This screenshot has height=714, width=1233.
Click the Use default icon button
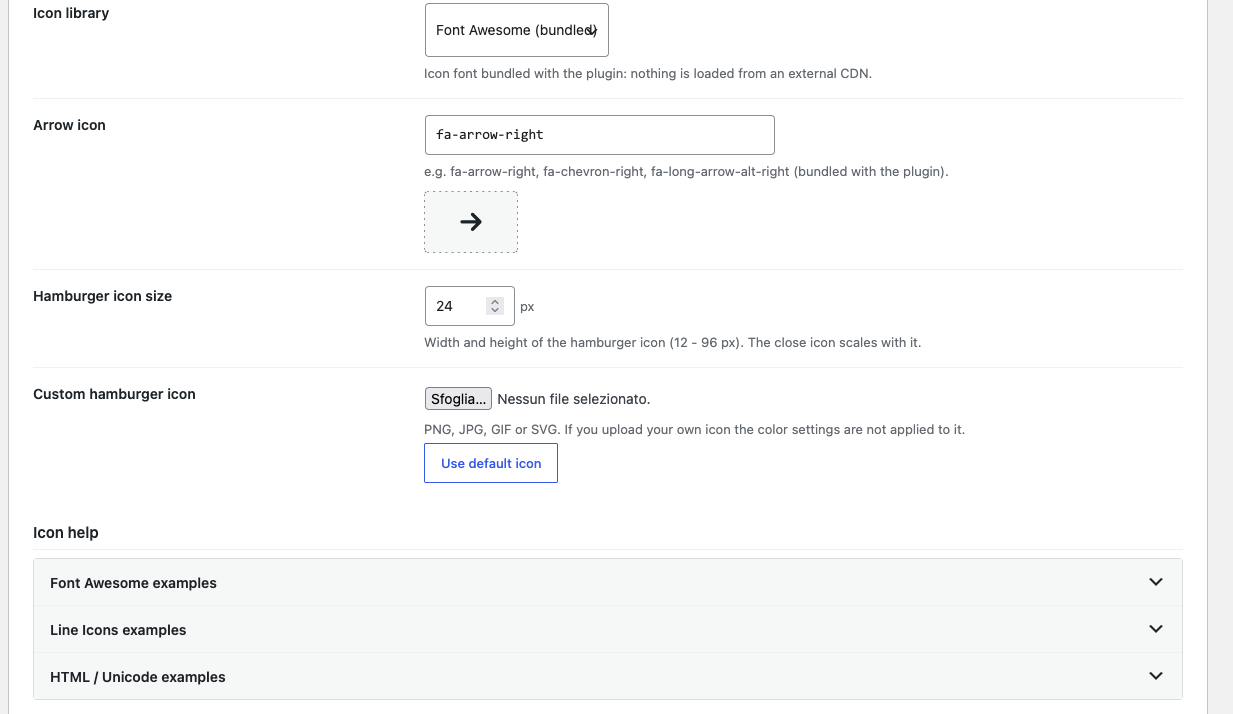[491, 463]
